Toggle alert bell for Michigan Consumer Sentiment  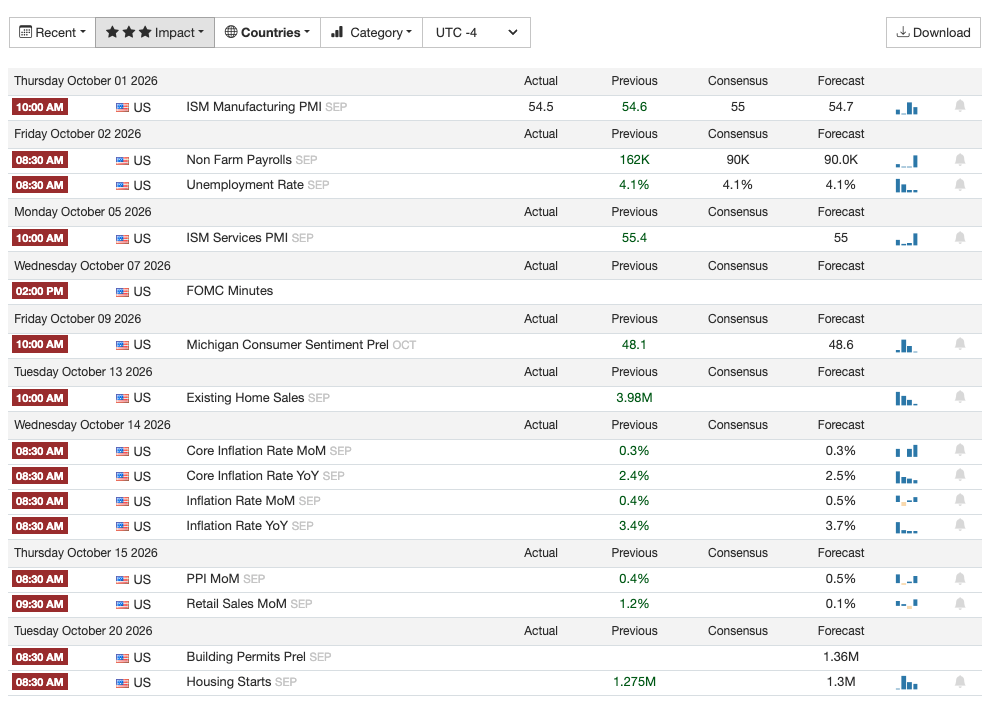(x=960, y=344)
